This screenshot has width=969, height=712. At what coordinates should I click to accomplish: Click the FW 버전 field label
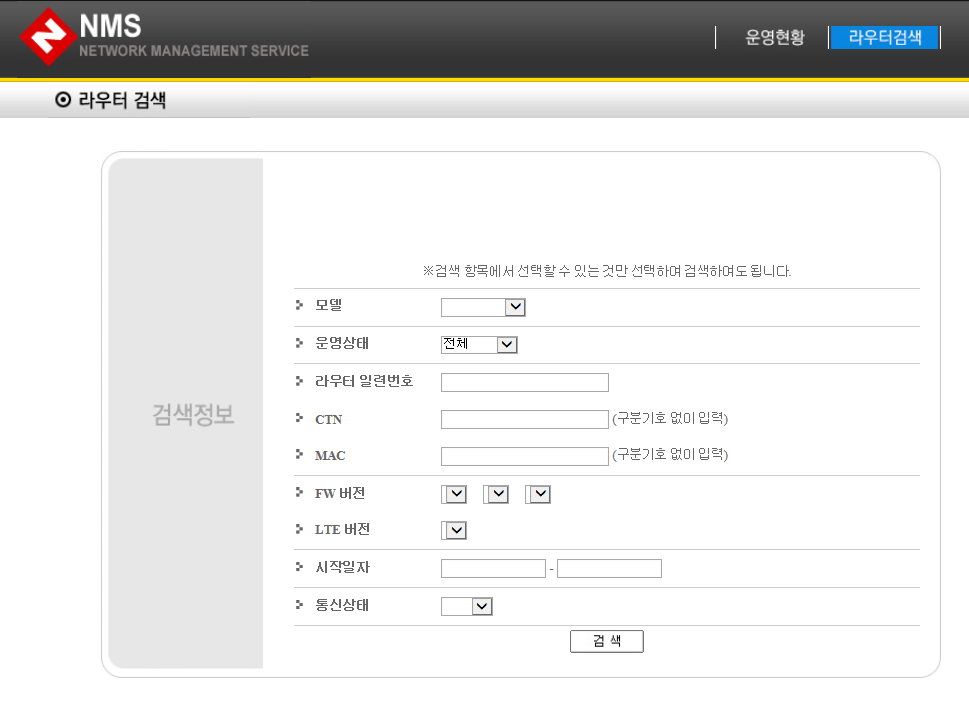[x=340, y=493]
